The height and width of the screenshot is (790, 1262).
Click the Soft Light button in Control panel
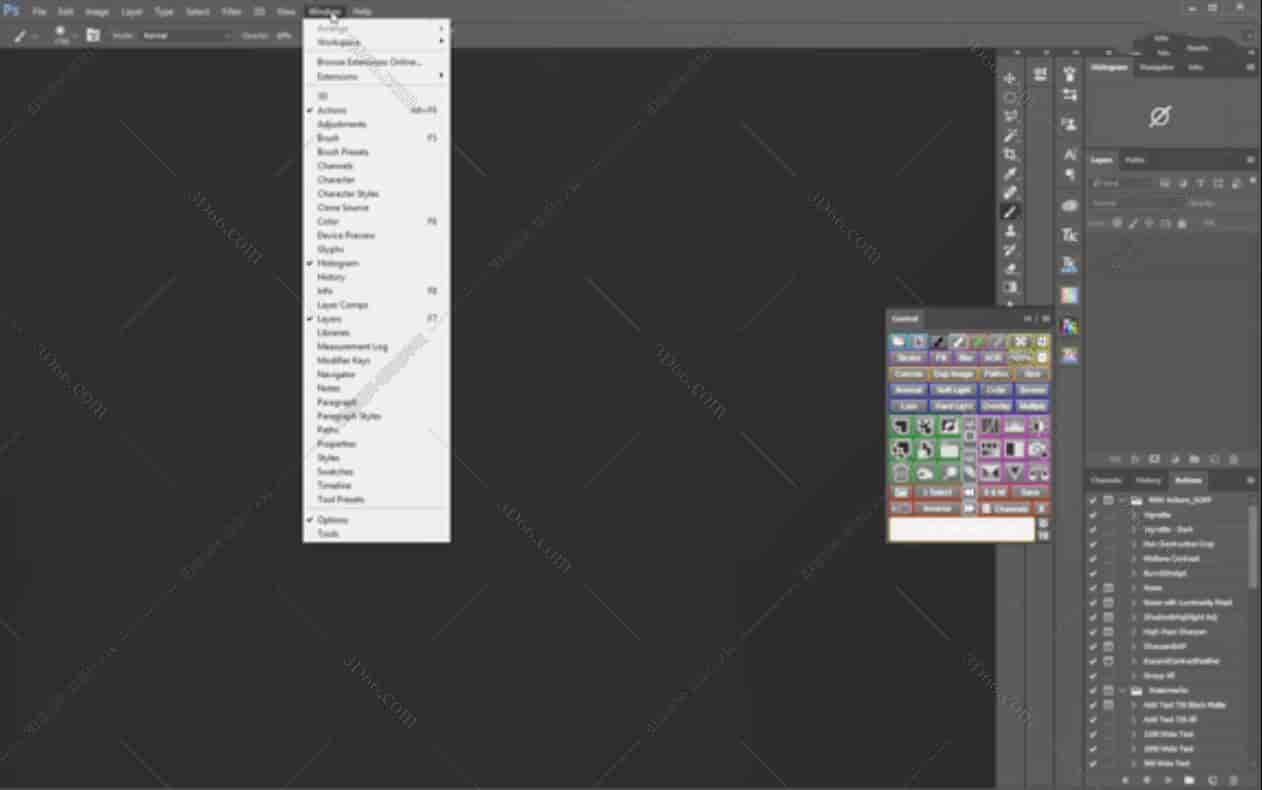click(x=952, y=390)
